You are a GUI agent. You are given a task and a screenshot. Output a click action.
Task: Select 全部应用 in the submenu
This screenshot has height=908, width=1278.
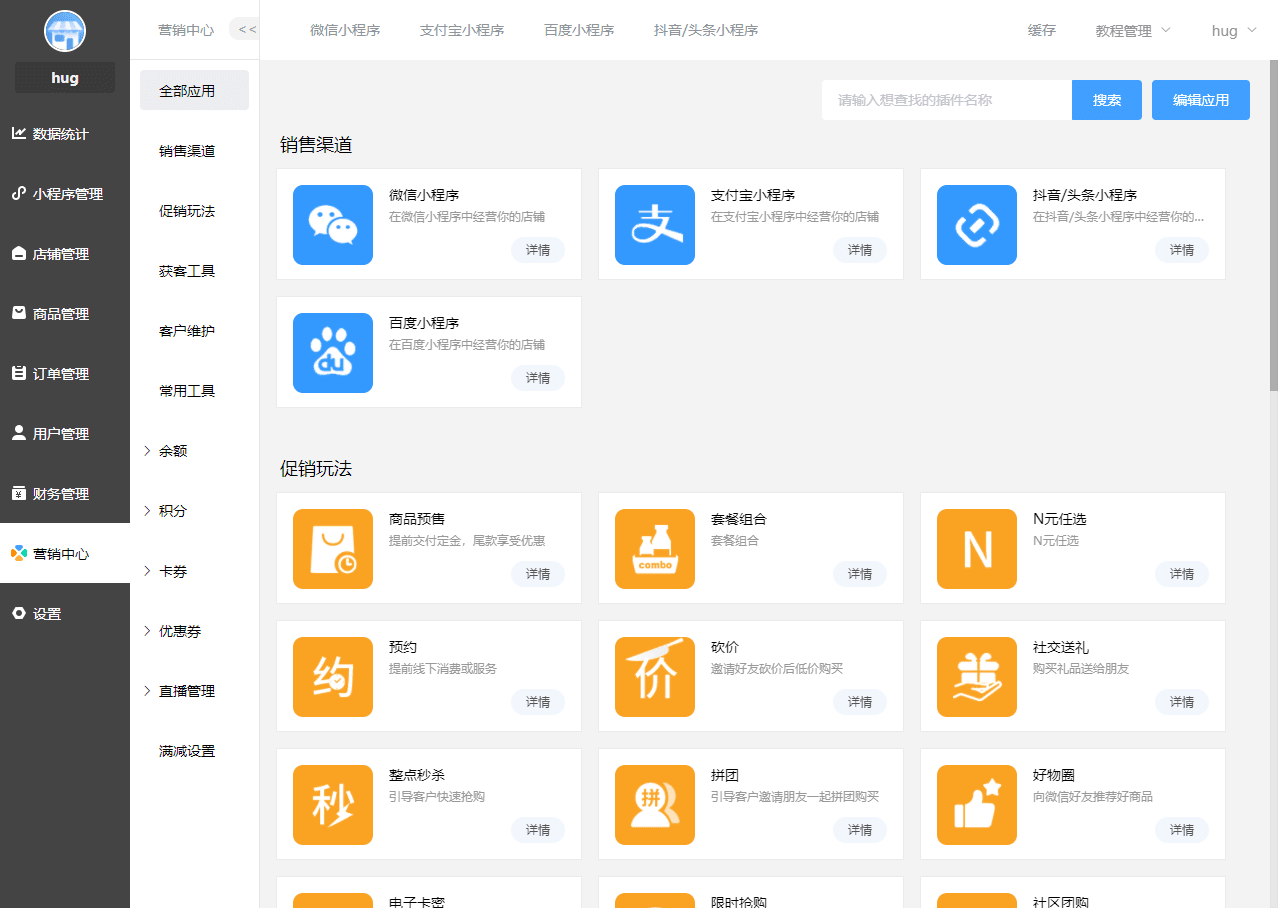194,90
